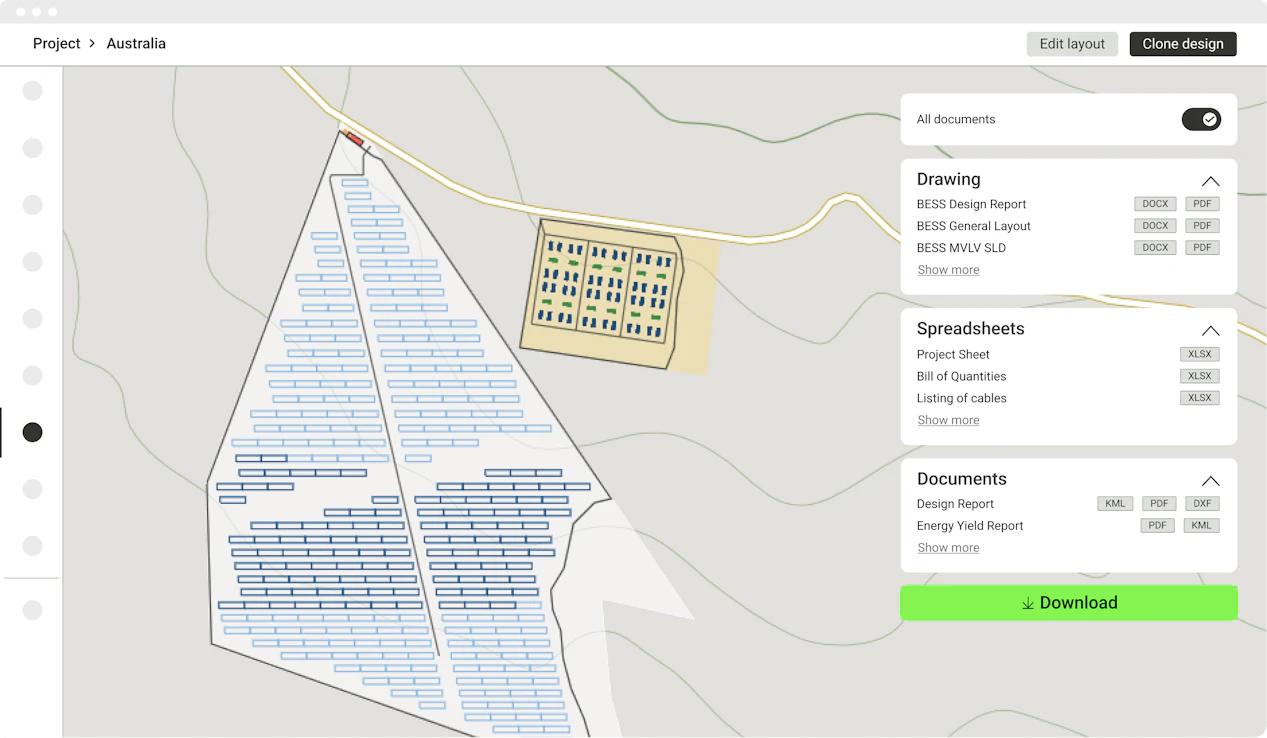Select XLSX for Listing of cables
Screen dimensions: 1267x738
point(1200,398)
